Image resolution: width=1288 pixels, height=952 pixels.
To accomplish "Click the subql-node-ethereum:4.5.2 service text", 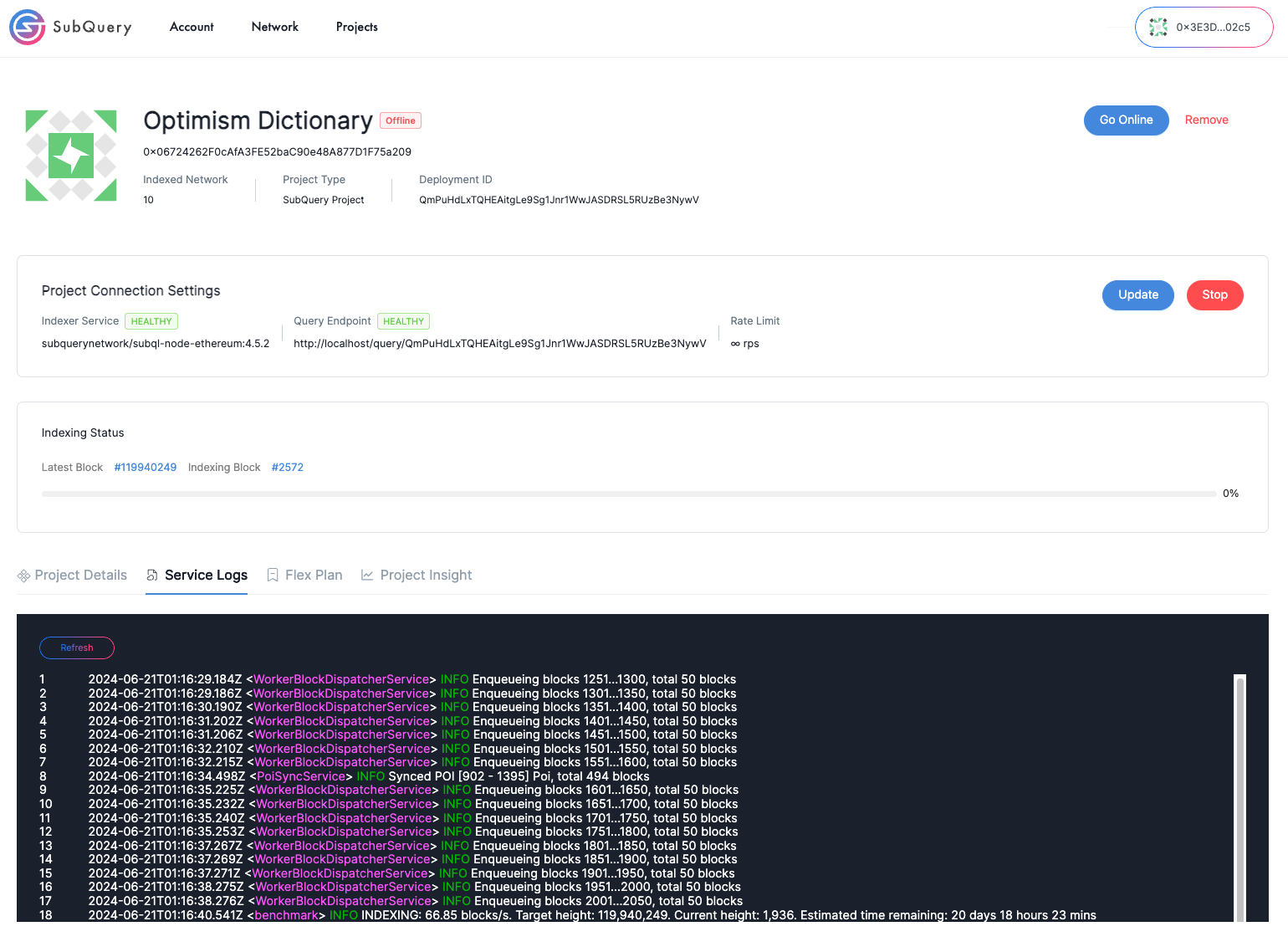I will coord(156,344).
